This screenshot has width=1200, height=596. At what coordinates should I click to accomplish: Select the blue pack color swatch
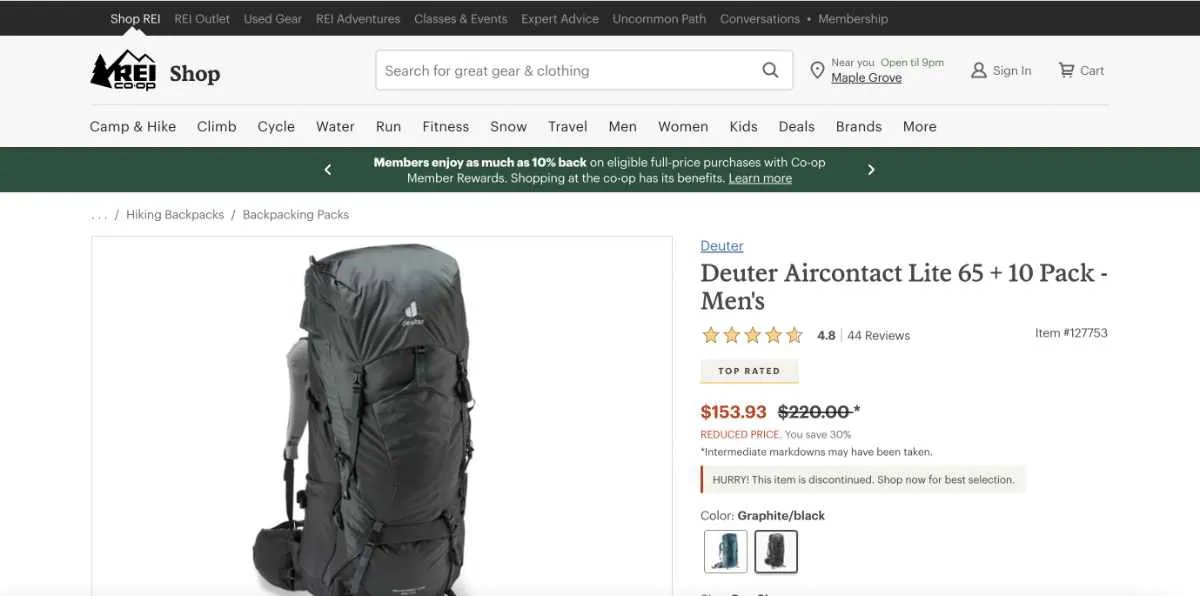725,551
